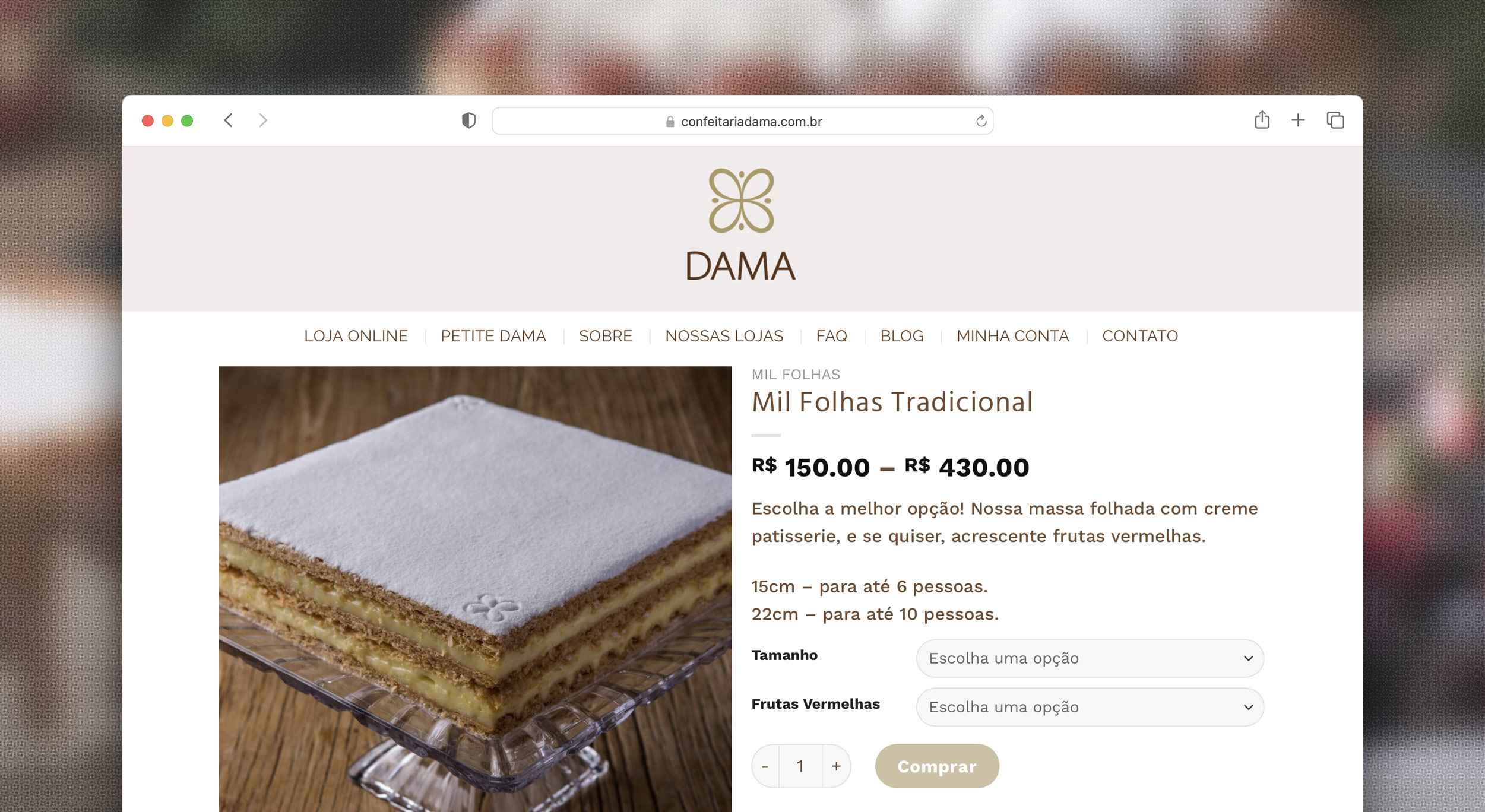The height and width of the screenshot is (812, 1485).
Task: Open the Share sheet icon
Action: point(1262,120)
